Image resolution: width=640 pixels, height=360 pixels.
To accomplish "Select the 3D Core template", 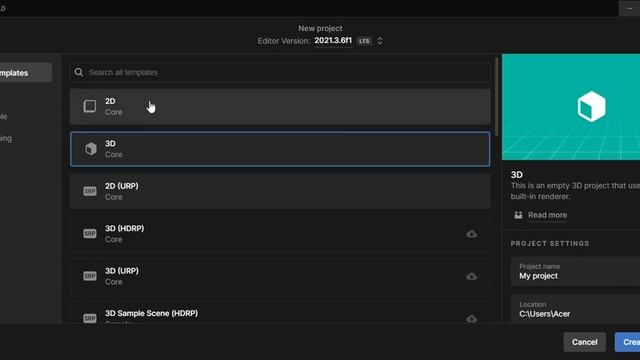I will click(280, 149).
